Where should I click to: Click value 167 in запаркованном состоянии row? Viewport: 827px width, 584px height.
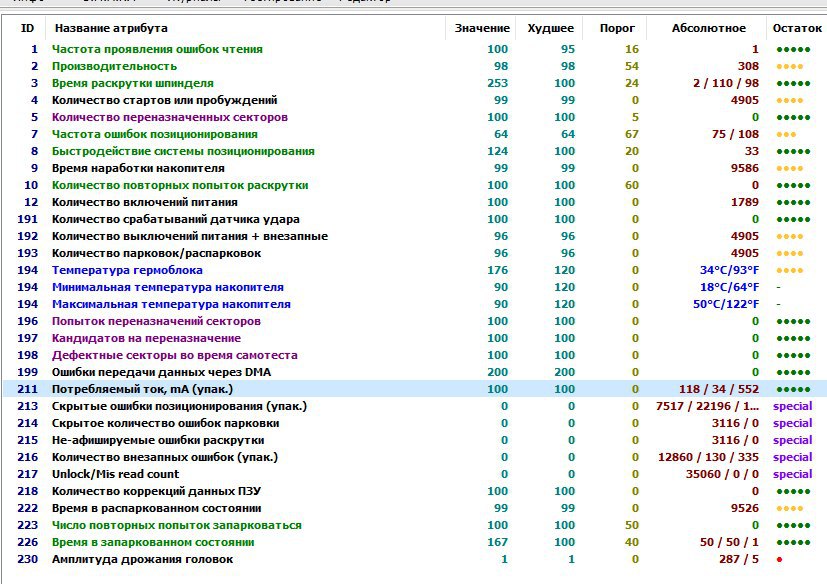497,542
